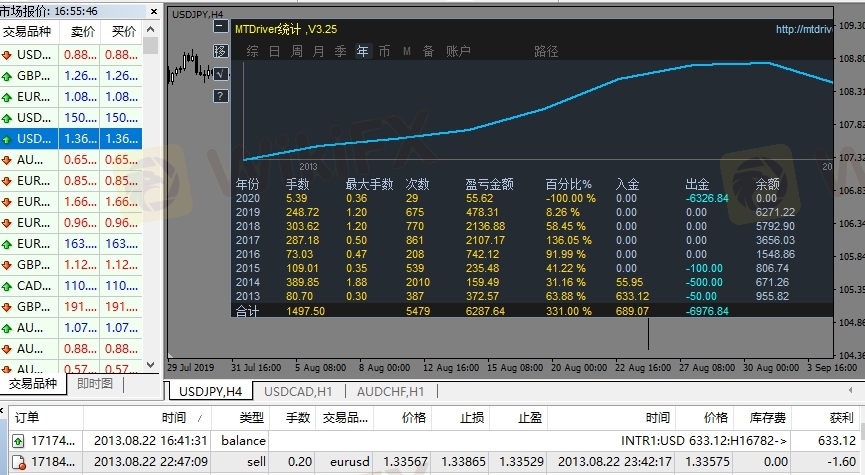Click the red down arrow of USD 0.88 row
The height and width of the screenshot is (475, 865).
[7, 55]
